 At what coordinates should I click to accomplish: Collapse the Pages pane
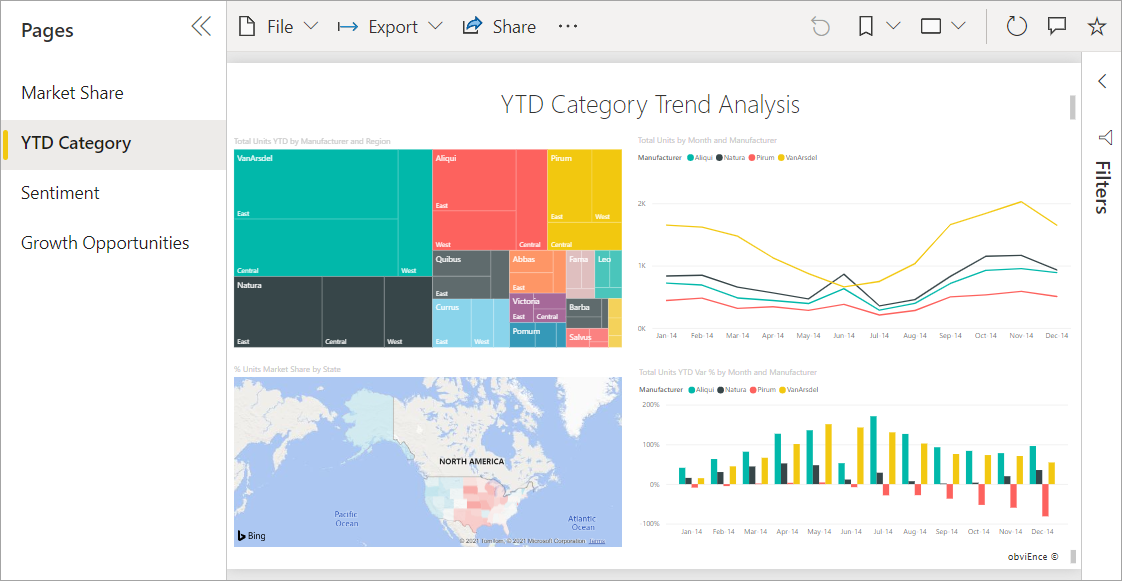(x=201, y=26)
